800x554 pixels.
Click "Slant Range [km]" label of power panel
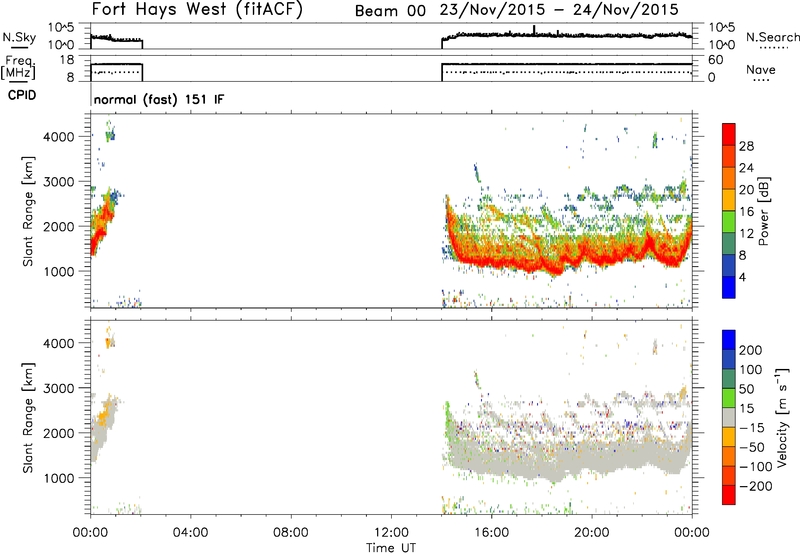pos(28,211)
